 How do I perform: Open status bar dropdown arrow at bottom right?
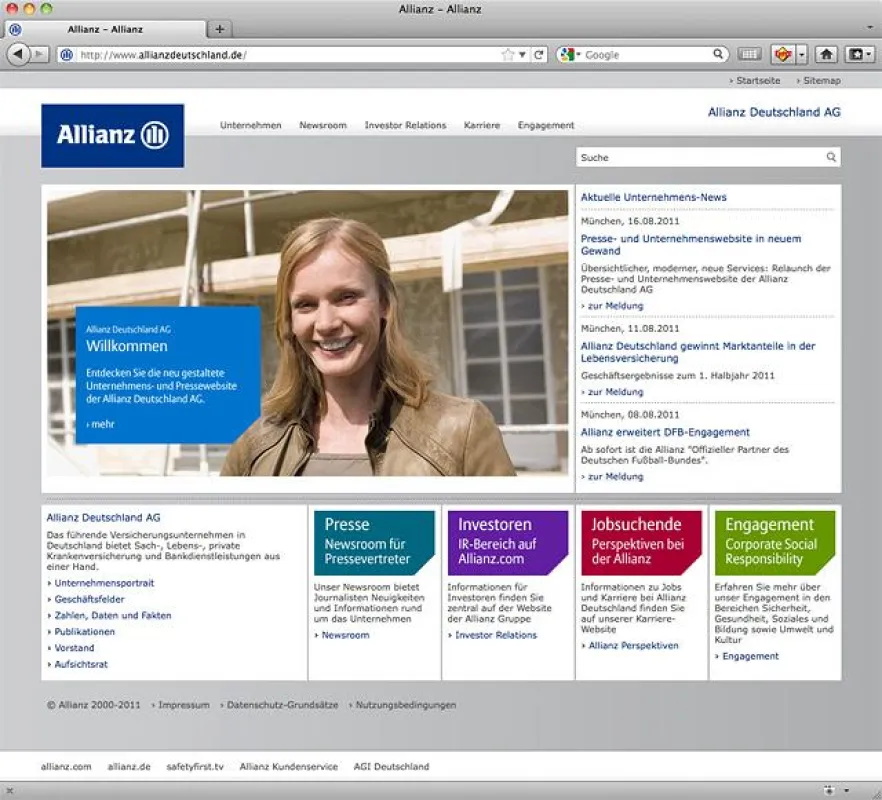click(845, 790)
